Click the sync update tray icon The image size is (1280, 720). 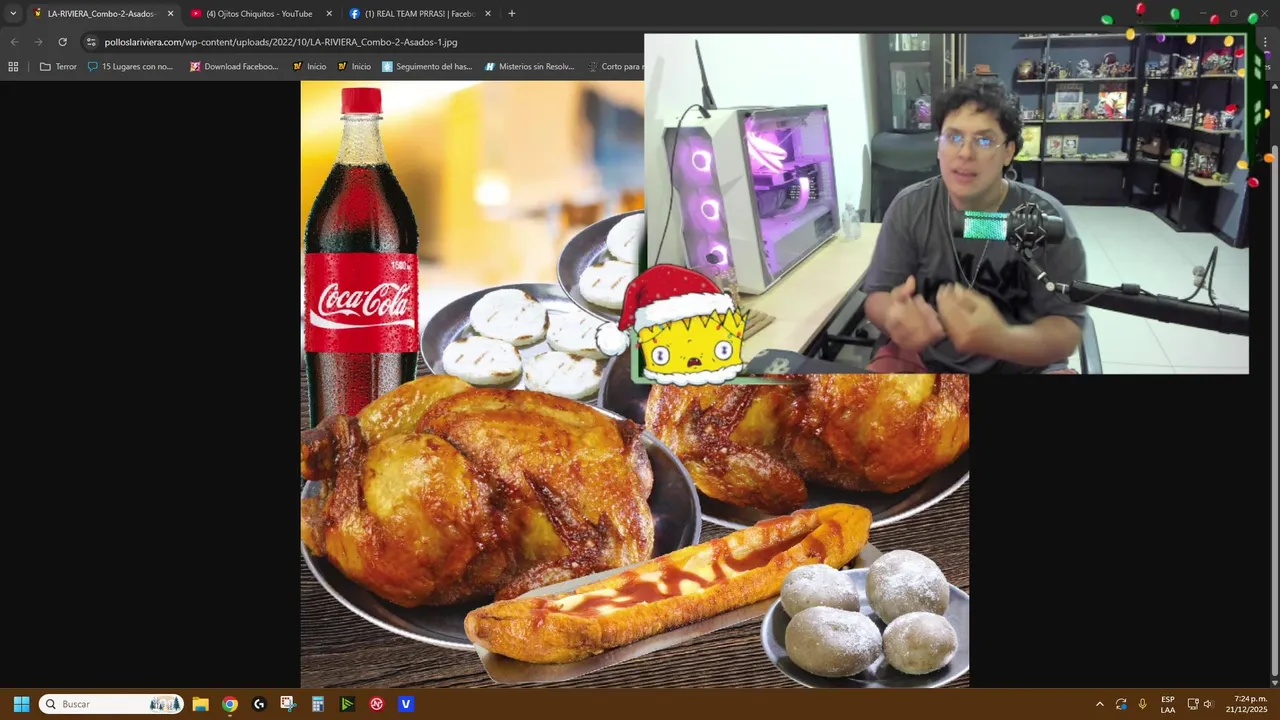[x=1121, y=704]
